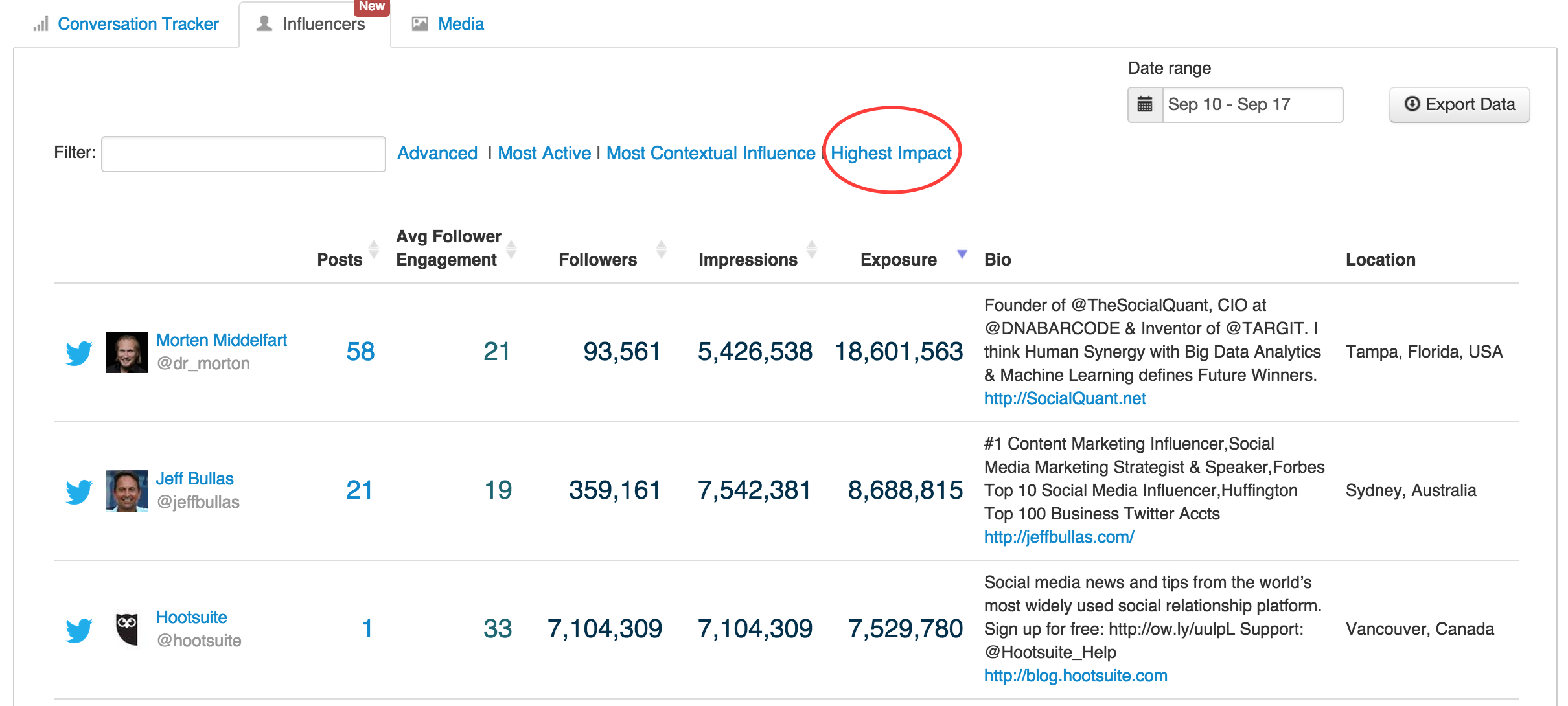Screen dimensions: 1568x706
Task: Open Hootsuite profile link
Action: 192,617
